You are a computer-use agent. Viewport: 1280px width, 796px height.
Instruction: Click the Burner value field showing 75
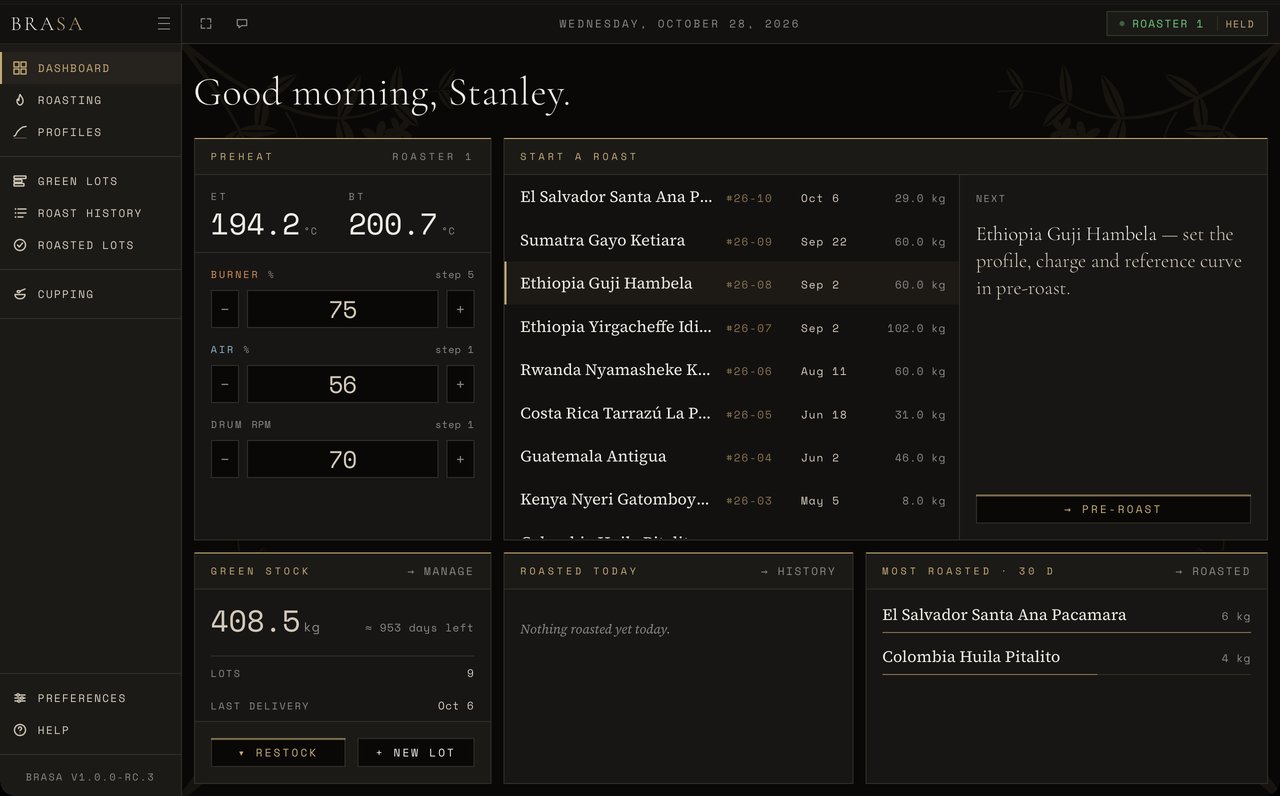click(x=342, y=309)
